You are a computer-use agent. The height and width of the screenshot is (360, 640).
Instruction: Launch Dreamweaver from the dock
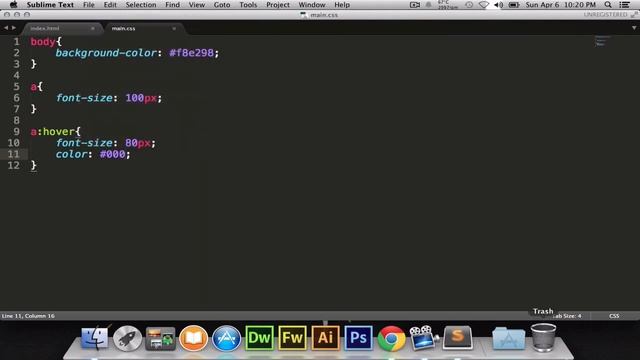259,338
